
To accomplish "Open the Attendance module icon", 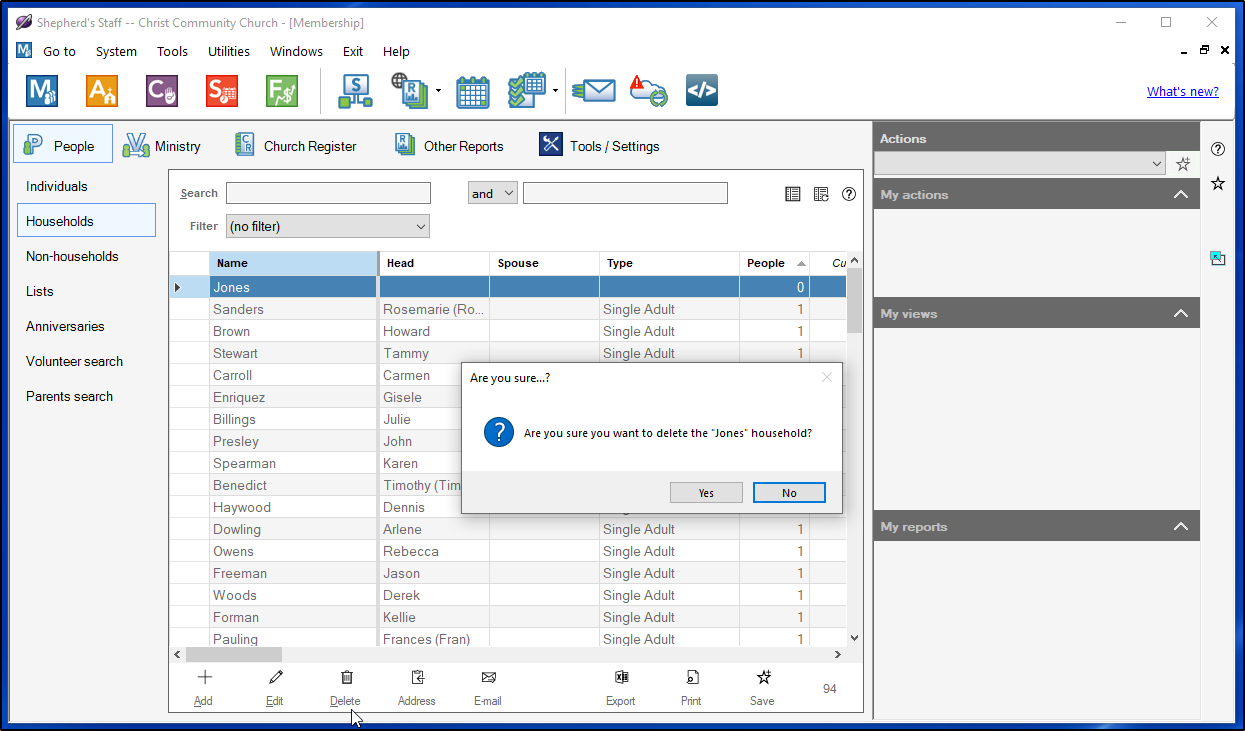I will (x=102, y=92).
